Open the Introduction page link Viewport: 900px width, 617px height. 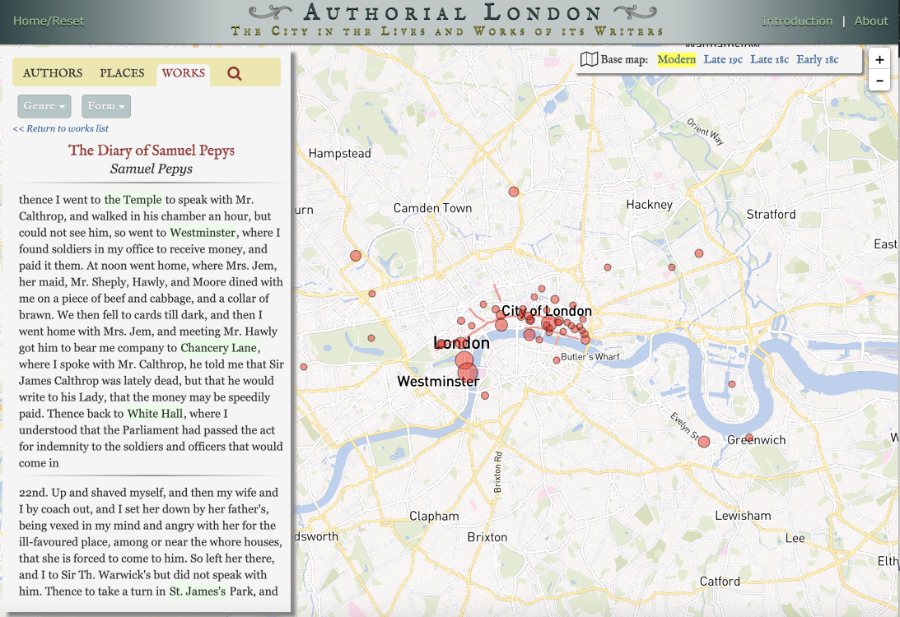click(797, 21)
